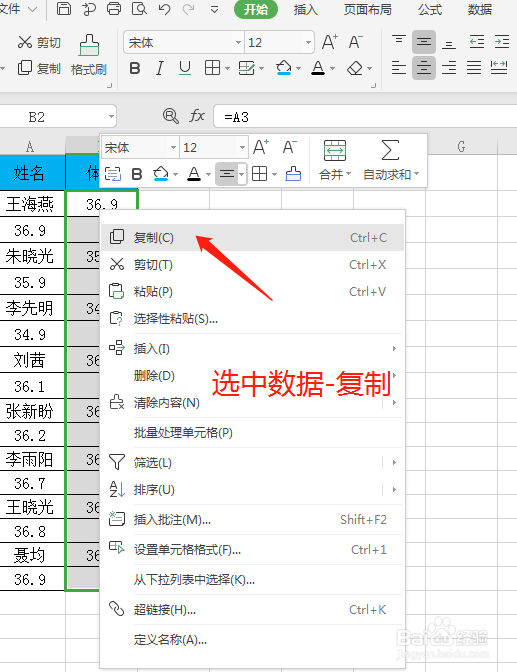Screen dimensions: 517x672
Task: Click the formula bar showing =A3
Action: [365, 117]
